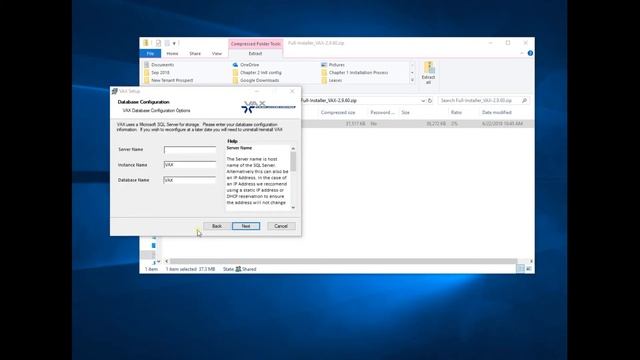Image resolution: width=640 pixels, height=360 pixels.
Task: Collapse the Explorer ribbon with chevron
Action: pyautogui.click(x=522, y=53)
